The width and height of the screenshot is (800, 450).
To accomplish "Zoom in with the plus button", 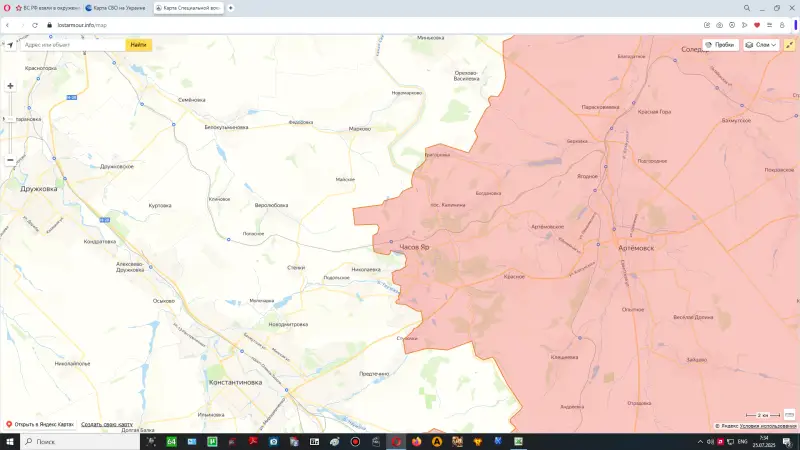I will (10, 86).
